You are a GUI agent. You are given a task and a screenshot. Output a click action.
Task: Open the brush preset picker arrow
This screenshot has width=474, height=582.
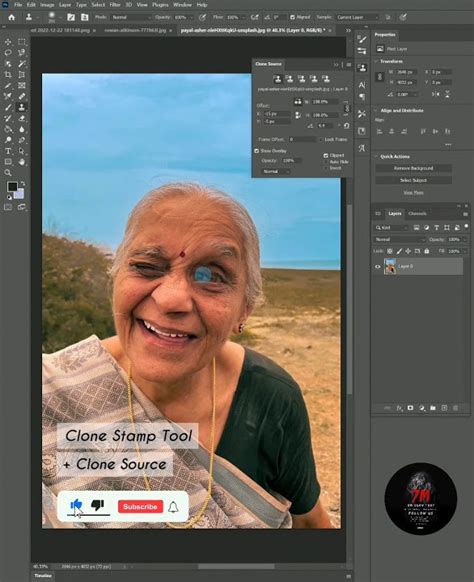click(60, 17)
